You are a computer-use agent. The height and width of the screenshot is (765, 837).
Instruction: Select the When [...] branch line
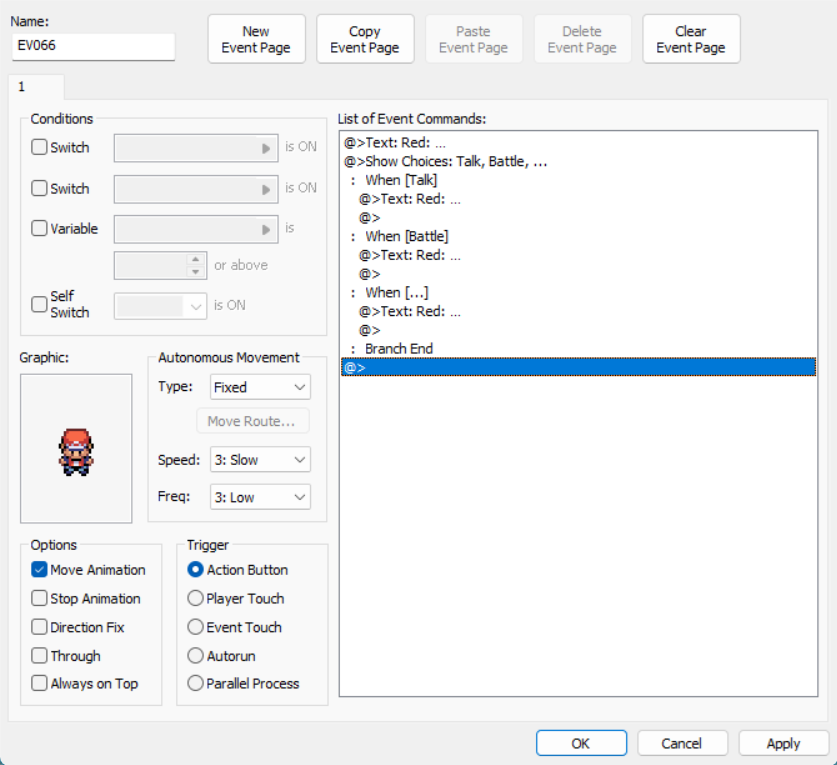pos(578,293)
